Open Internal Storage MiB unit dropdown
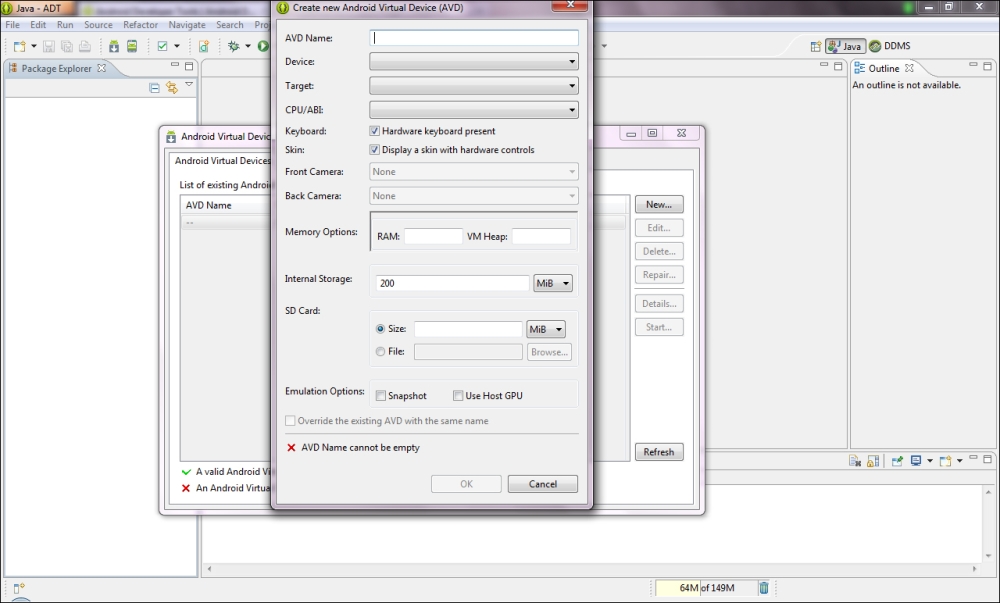This screenshot has width=1000, height=603. [553, 284]
